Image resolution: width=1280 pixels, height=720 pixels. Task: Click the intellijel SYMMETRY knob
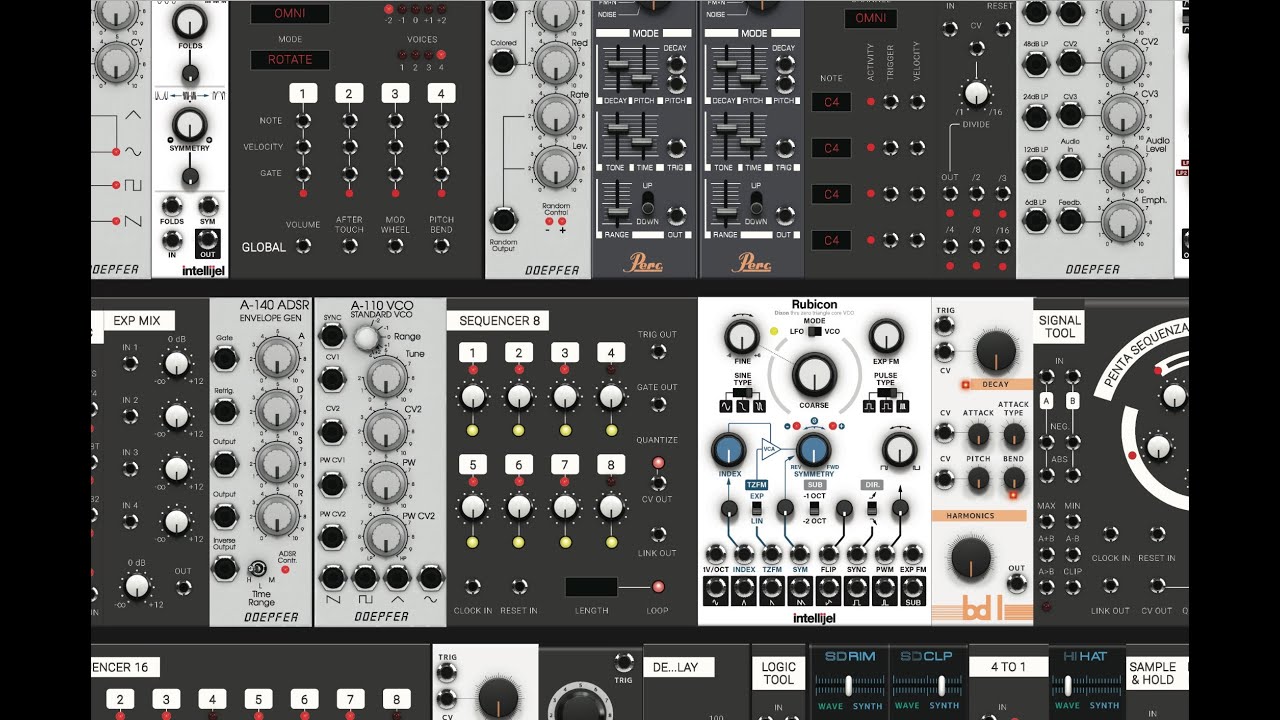188,124
